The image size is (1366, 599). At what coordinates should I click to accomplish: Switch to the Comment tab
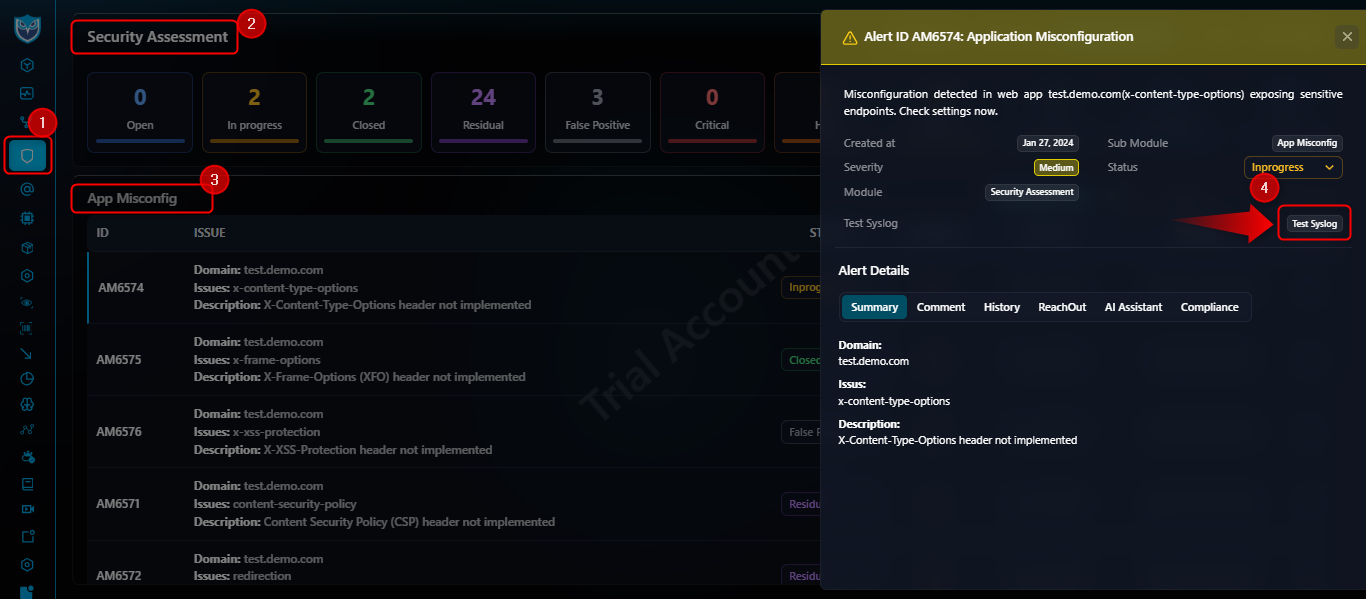pyautogui.click(x=941, y=307)
